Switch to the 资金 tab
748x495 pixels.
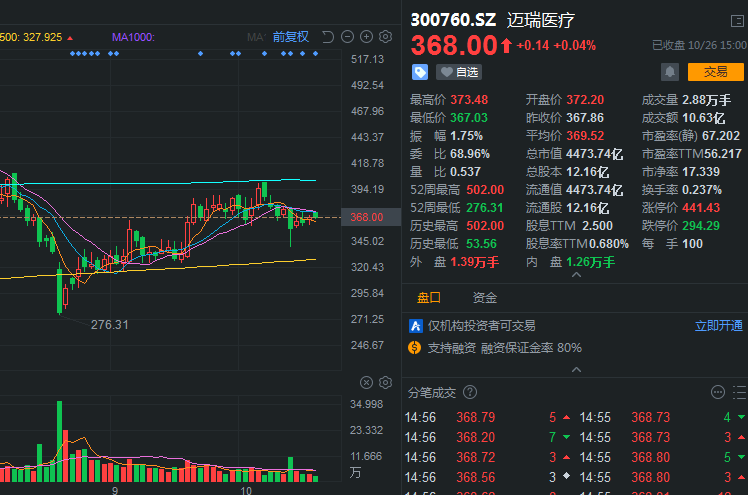tap(485, 298)
